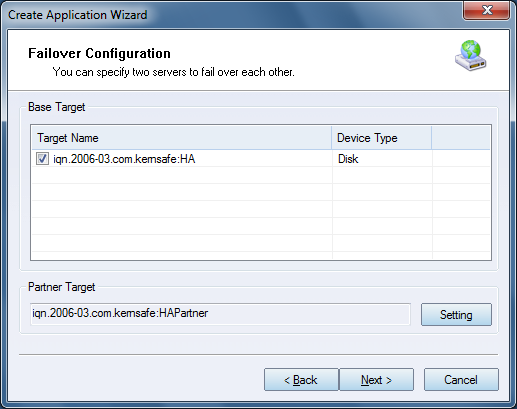Cancel the Create Application Wizard
Image resolution: width=517 pixels, height=409 pixels.
point(461,379)
